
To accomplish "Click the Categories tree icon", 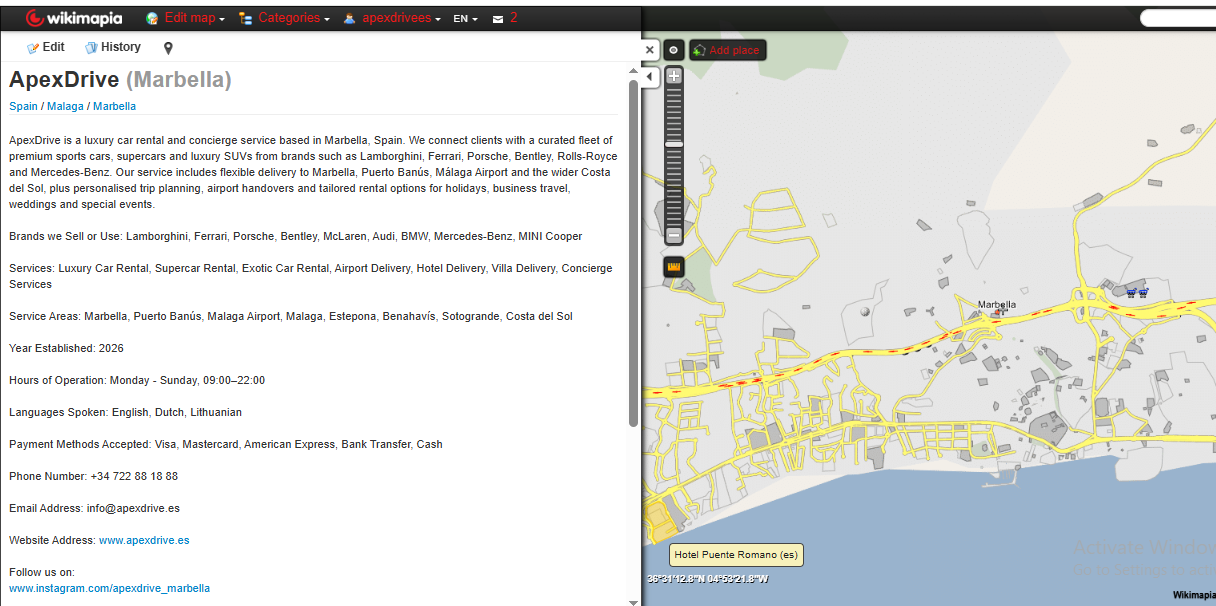I will [x=246, y=18].
